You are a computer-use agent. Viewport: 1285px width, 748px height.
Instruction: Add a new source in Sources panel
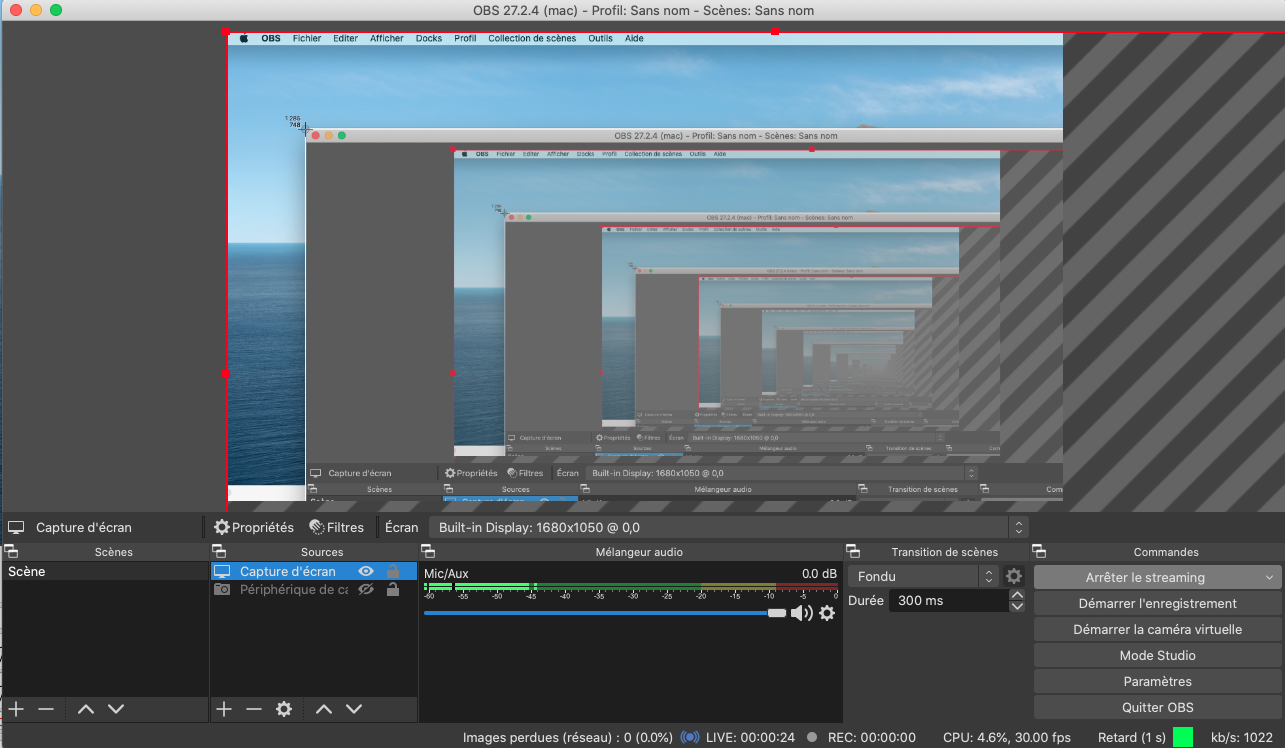[x=224, y=709]
